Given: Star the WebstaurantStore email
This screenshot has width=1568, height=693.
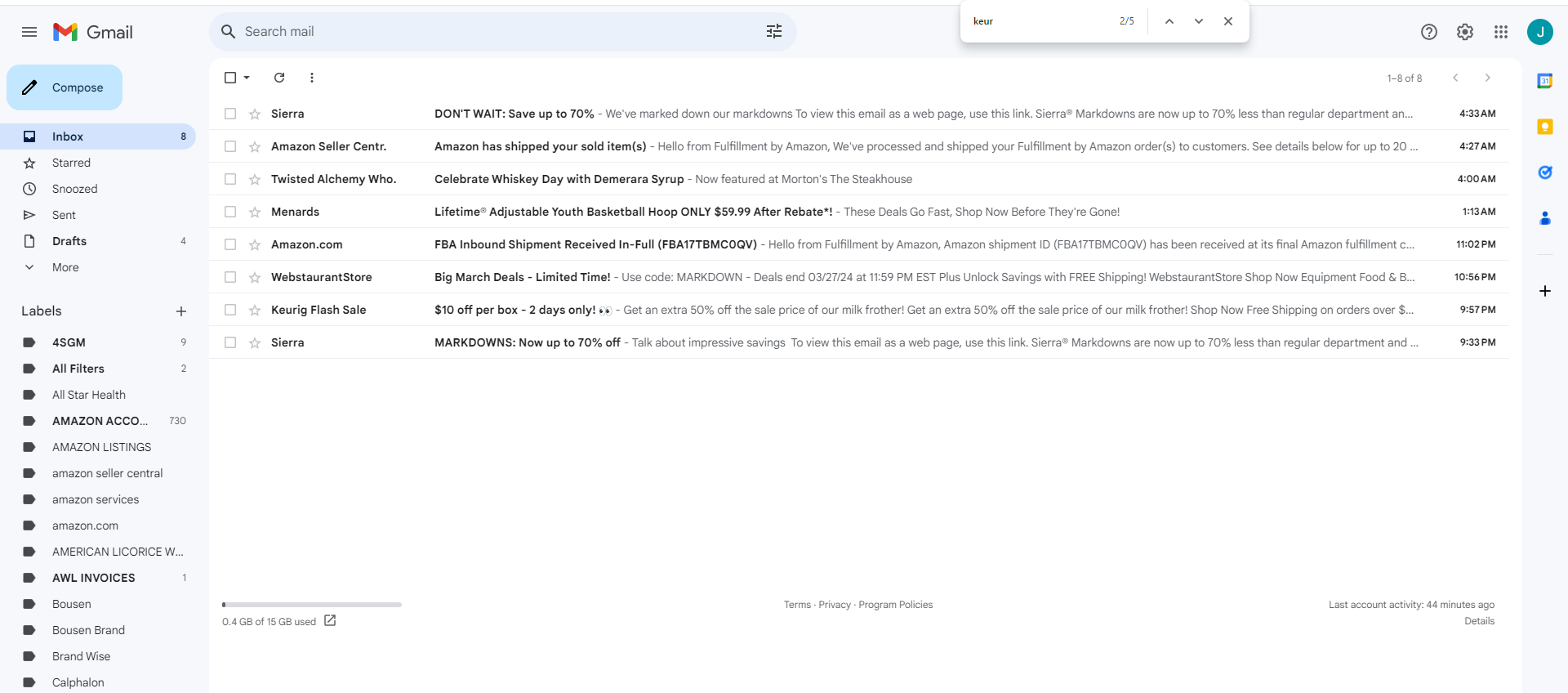Looking at the screenshot, I should (255, 277).
